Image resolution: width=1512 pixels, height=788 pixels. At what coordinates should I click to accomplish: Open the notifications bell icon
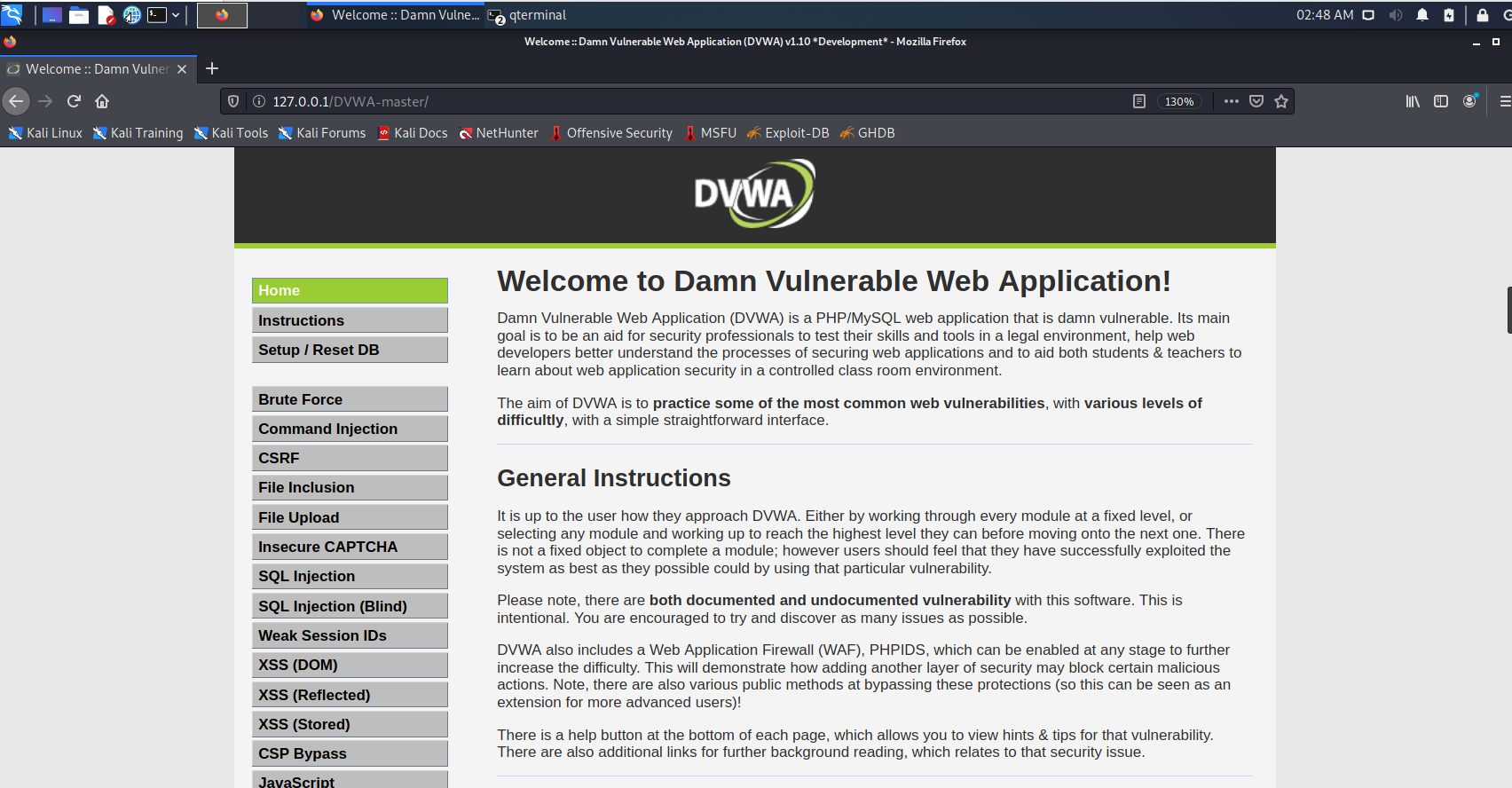pos(1422,15)
